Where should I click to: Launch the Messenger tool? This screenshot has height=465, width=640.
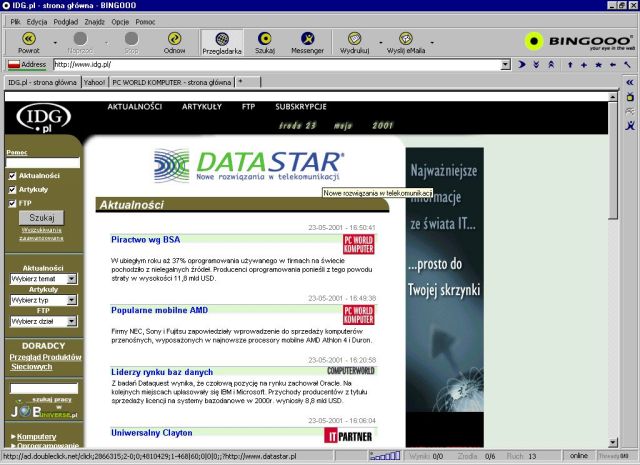click(307, 43)
